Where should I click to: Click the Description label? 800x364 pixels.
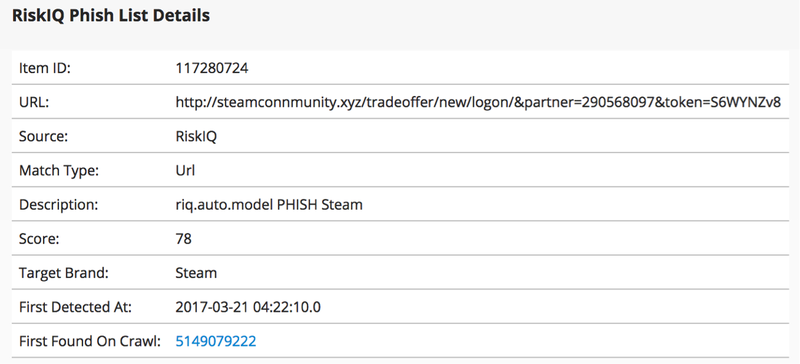pos(58,205)
